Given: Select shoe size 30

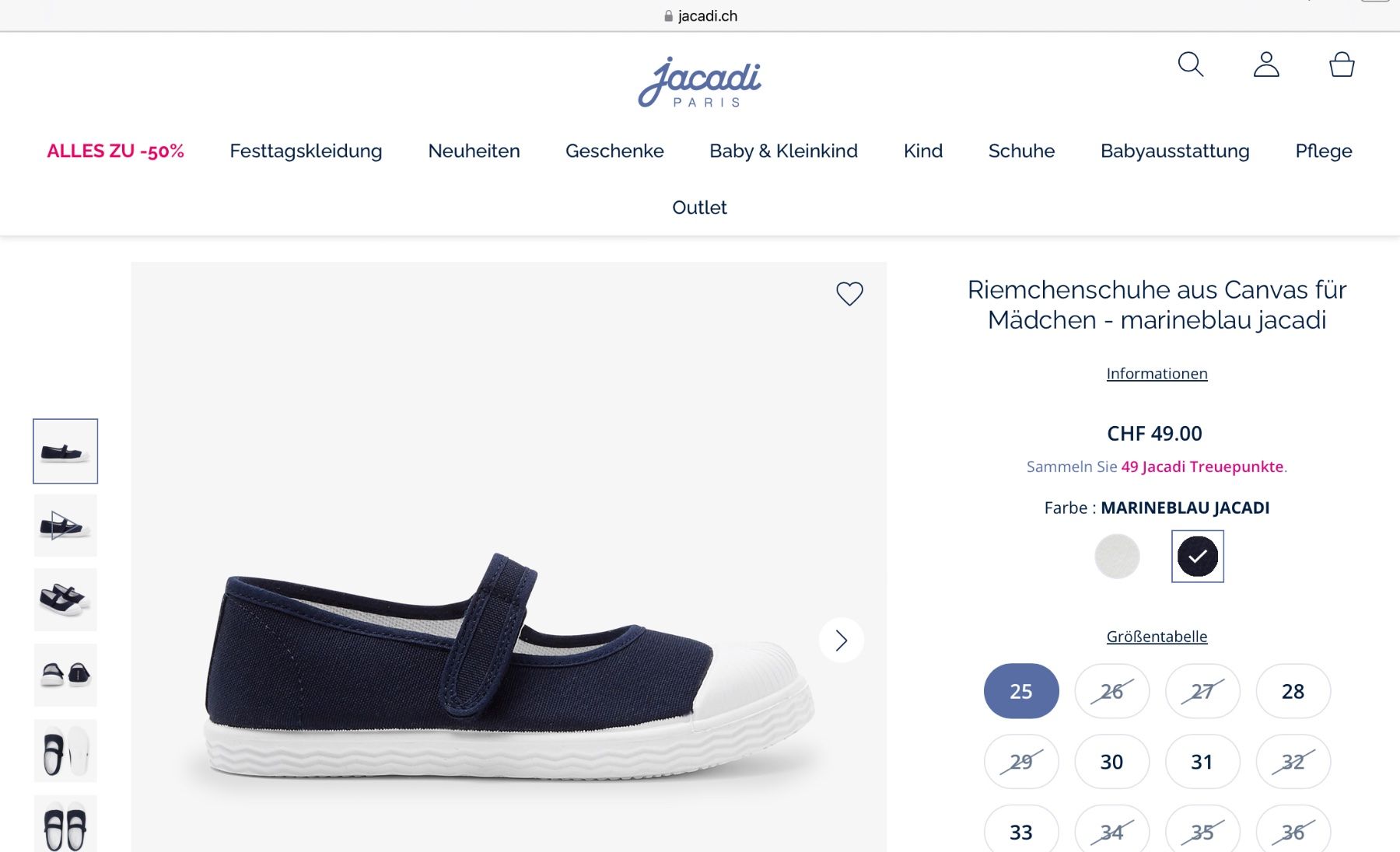Looking at the screenshot, I should pos(1111,762).
